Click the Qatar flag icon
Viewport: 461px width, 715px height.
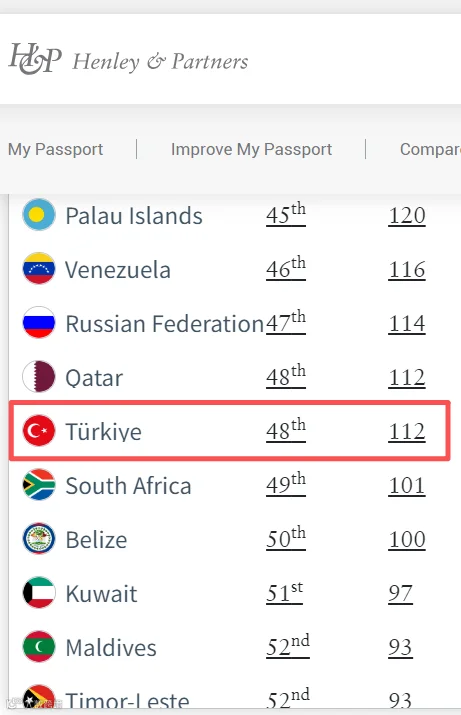[x=39, y=377]
